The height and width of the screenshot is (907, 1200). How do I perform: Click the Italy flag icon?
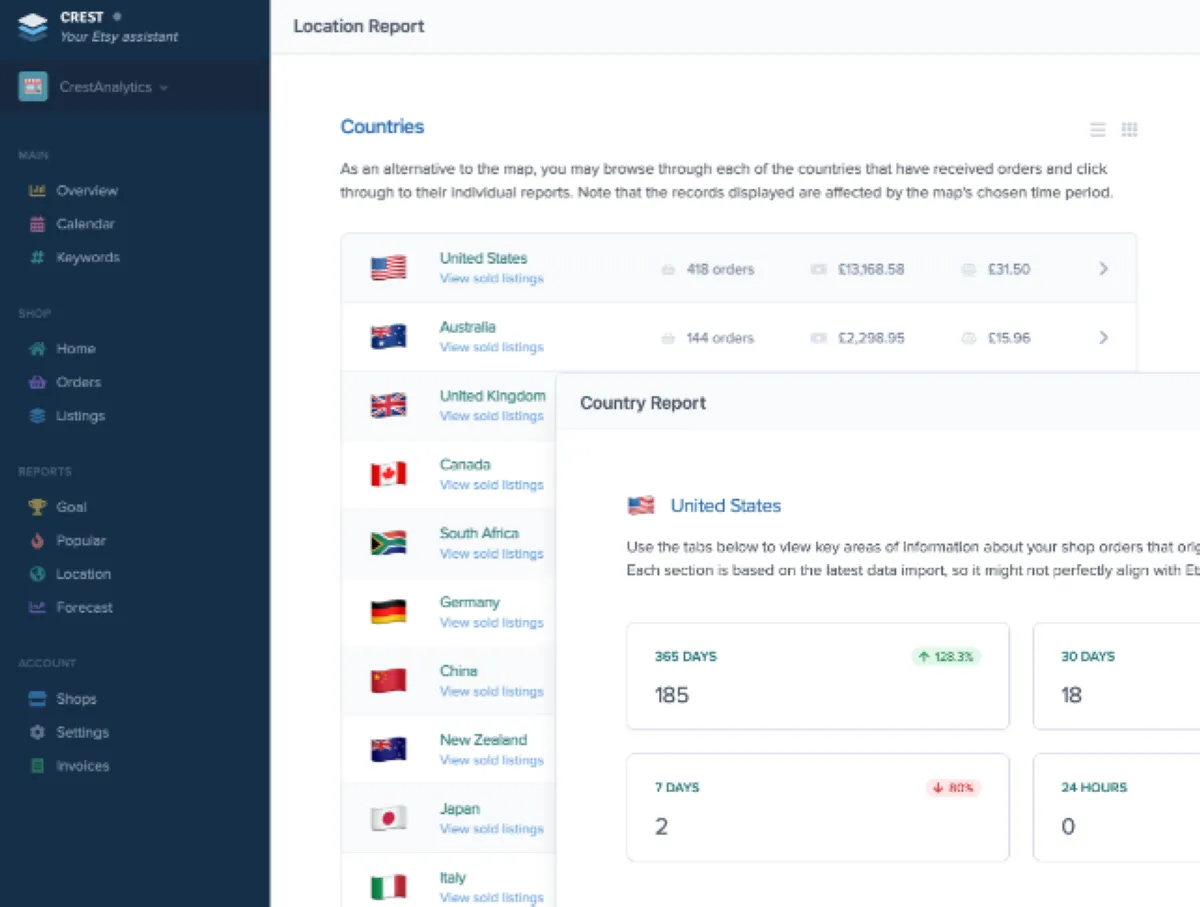pos(388,887)
